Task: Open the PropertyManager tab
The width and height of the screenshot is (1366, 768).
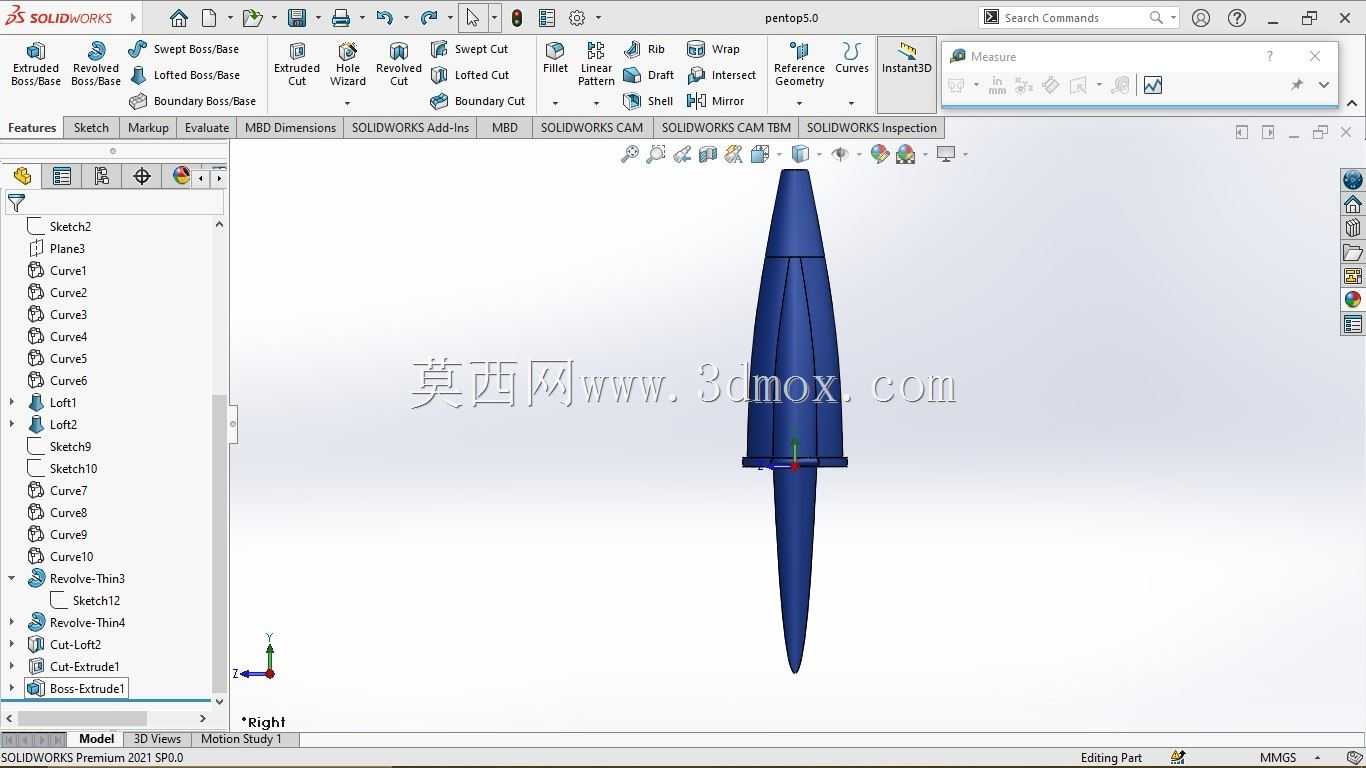Action: (62, 176)
